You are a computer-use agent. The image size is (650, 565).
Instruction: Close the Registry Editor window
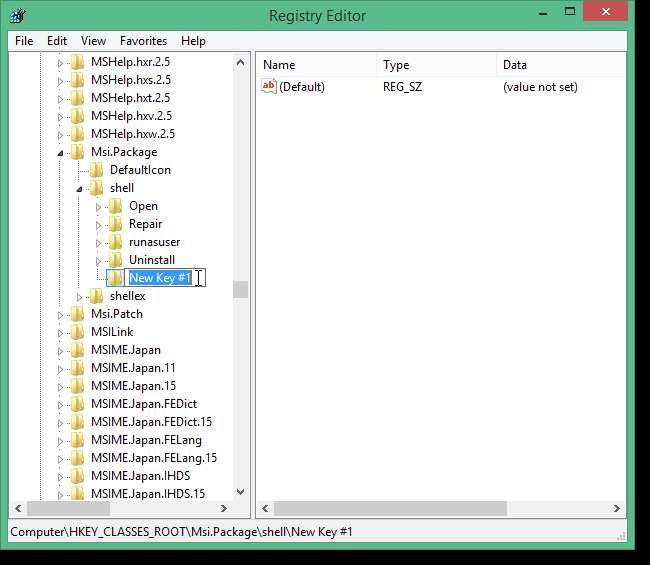point(606,12)
